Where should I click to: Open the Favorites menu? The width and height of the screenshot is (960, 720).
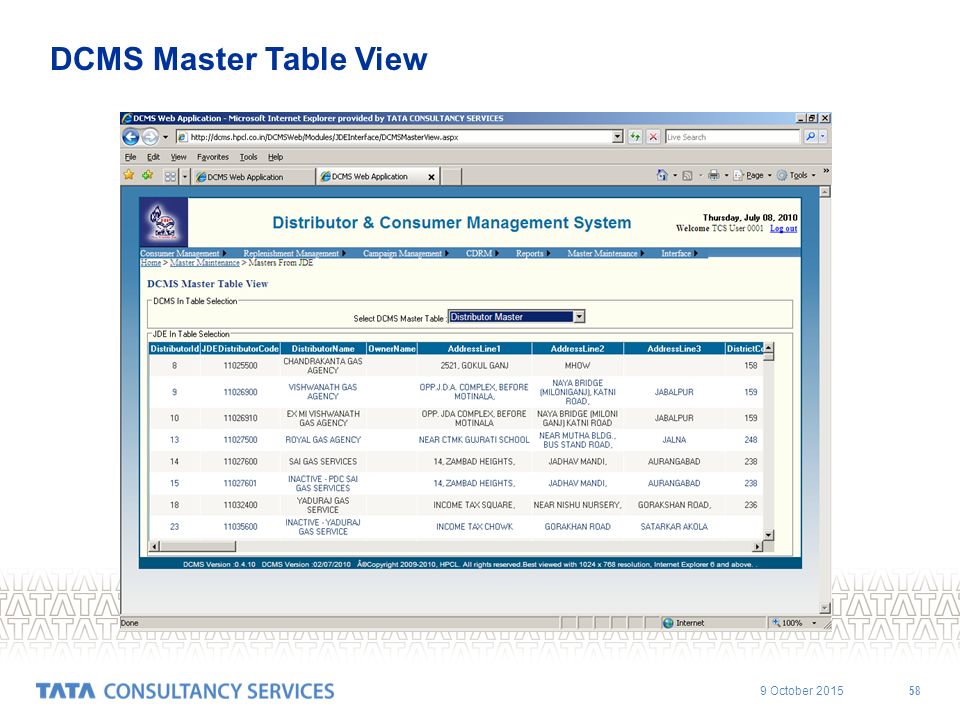[x=212, y=157]
